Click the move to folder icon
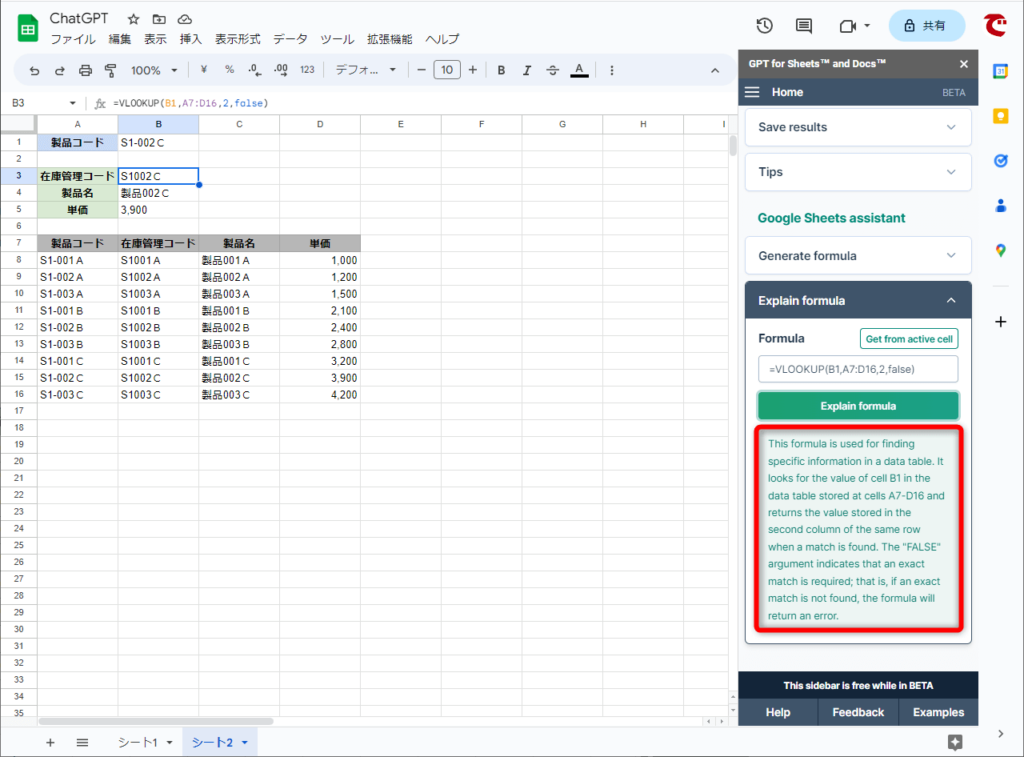 point(159,20)
